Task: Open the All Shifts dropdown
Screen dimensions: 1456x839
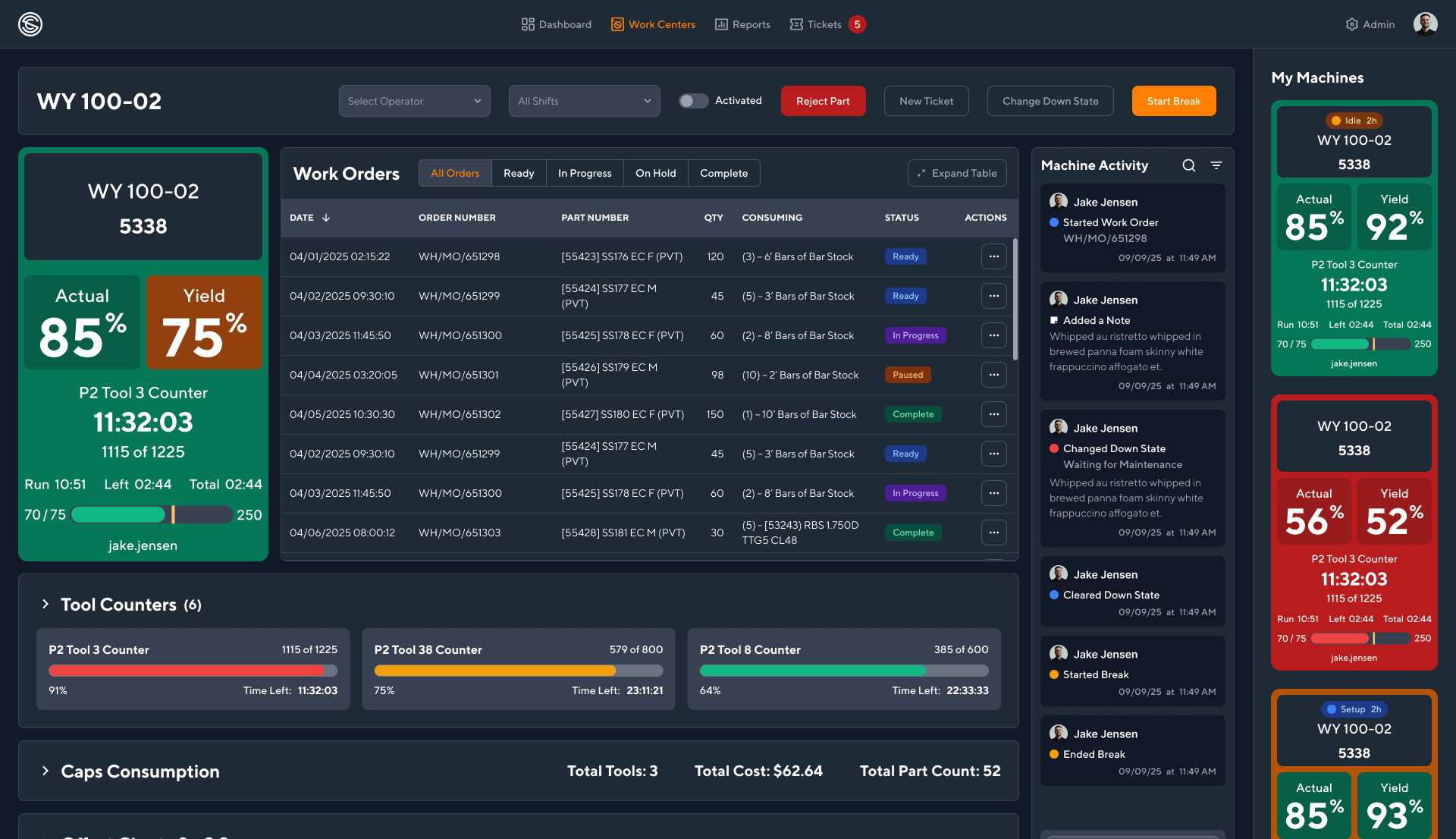Action: coord(584,101)
